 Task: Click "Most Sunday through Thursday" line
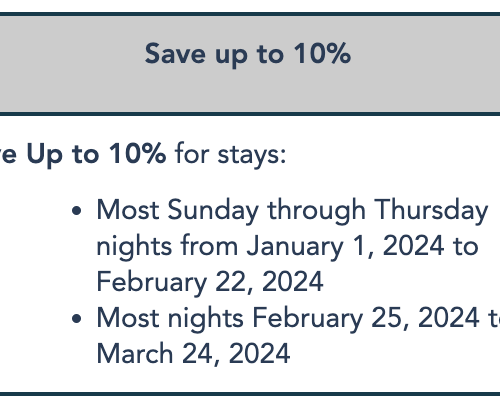292,211
